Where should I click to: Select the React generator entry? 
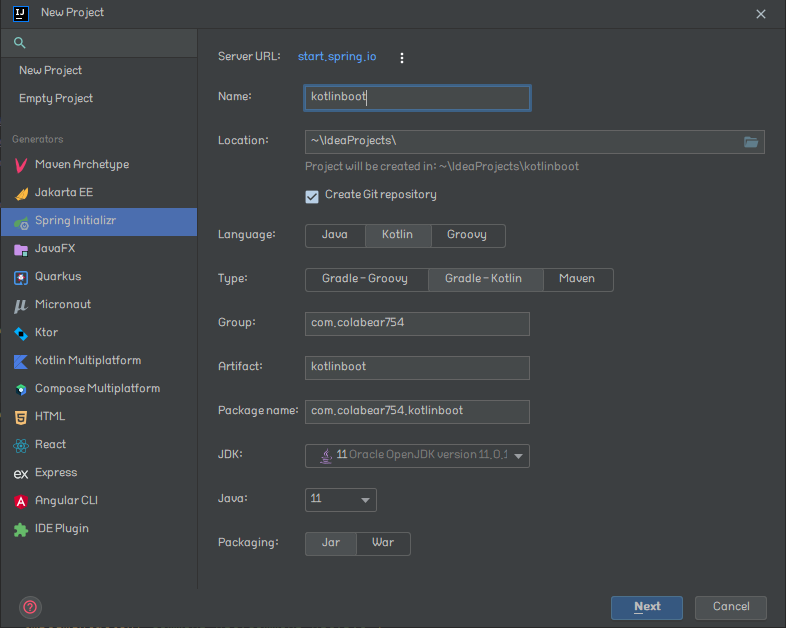(x=99, y=445)
